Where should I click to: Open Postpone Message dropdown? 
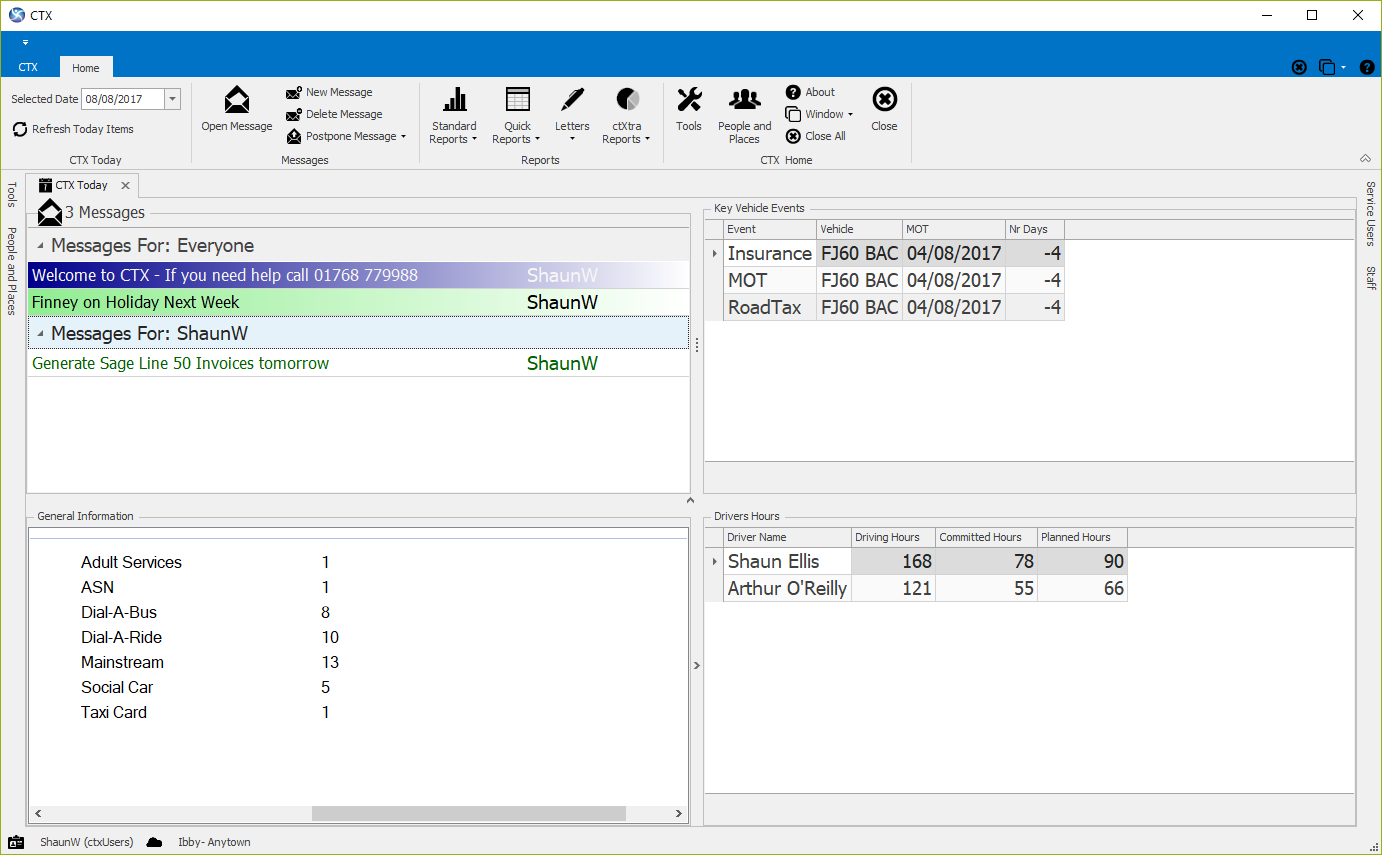(x=346, y=136)
